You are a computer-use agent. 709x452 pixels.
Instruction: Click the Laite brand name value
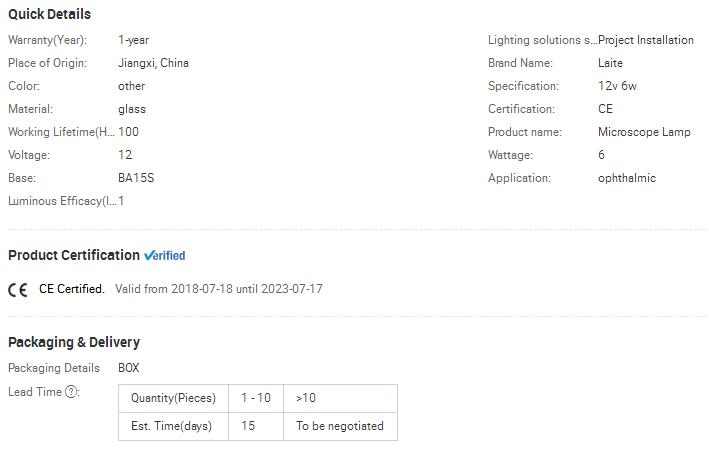point(610,63)
